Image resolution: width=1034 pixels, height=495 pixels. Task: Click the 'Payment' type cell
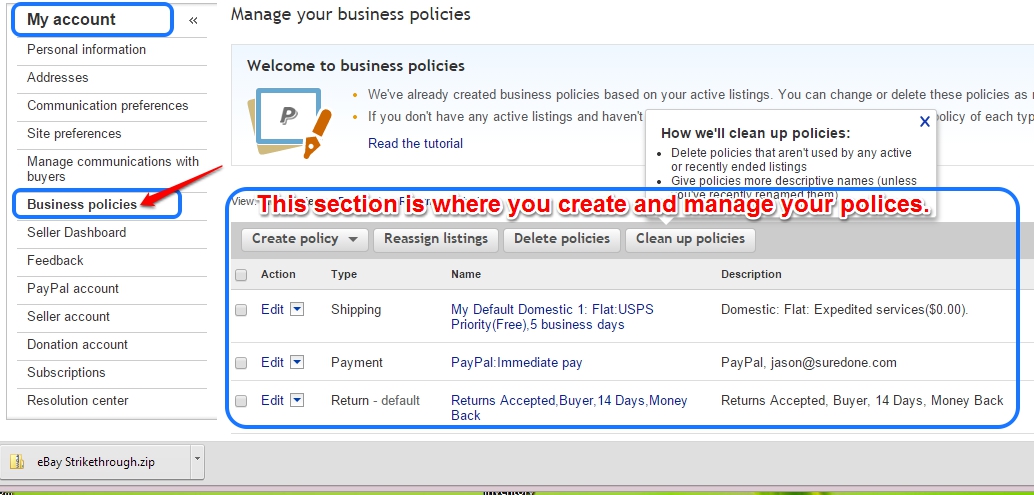[x=357, y=363]
